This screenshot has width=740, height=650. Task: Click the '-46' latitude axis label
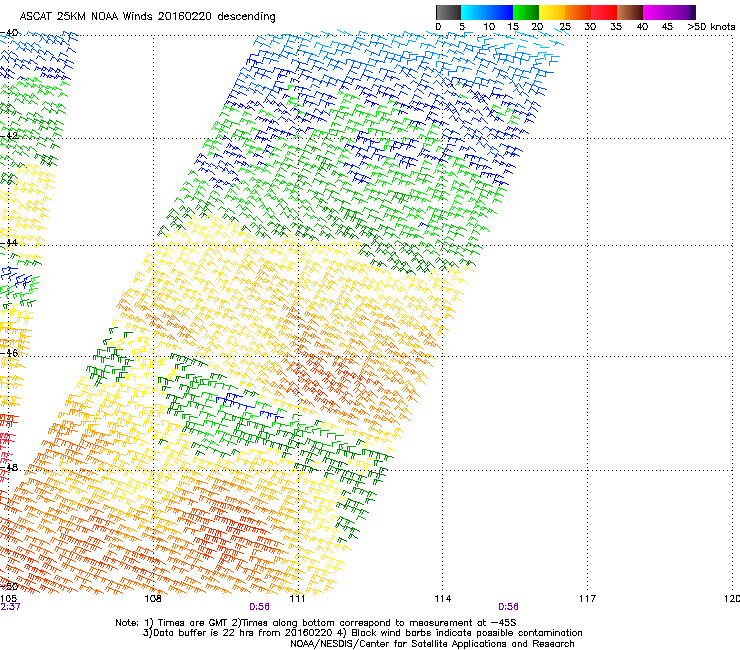pos(9,353)
